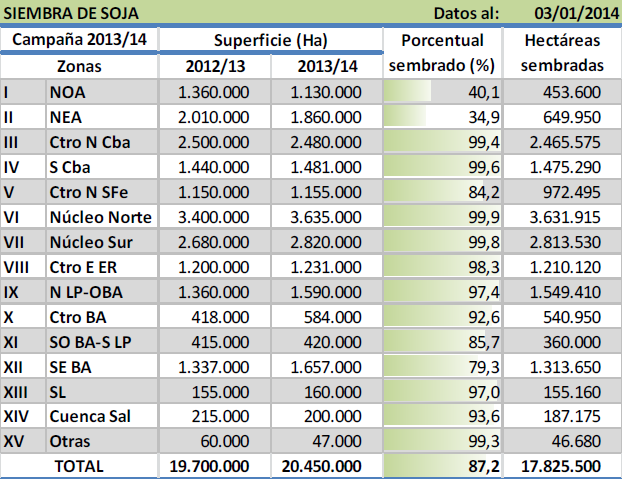Select the Superficie (Ha) column header
The height and width of the screenshot is (479, 622).
click(x=270, y=40)
